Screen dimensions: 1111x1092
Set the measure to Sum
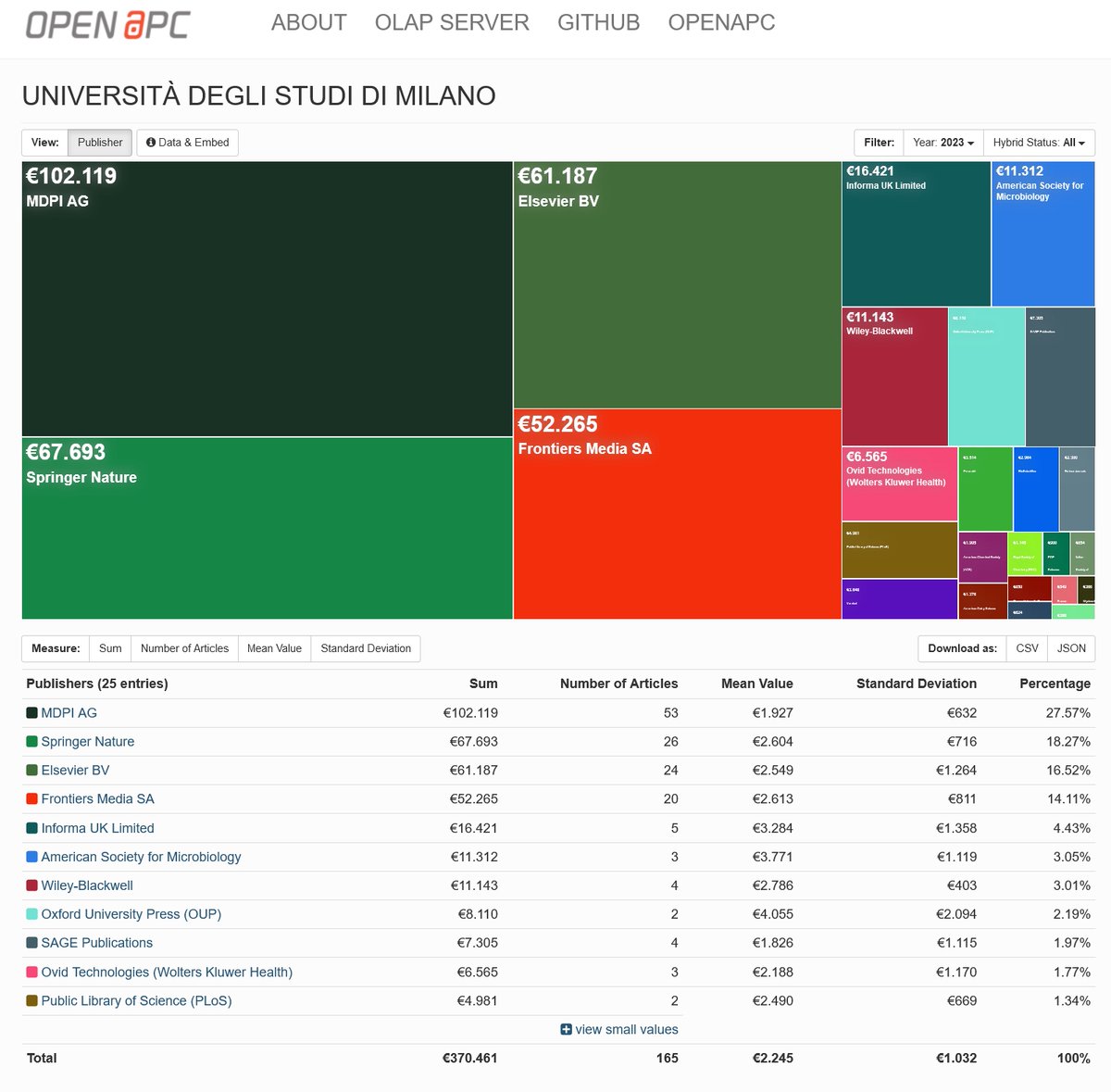point(110,648)
